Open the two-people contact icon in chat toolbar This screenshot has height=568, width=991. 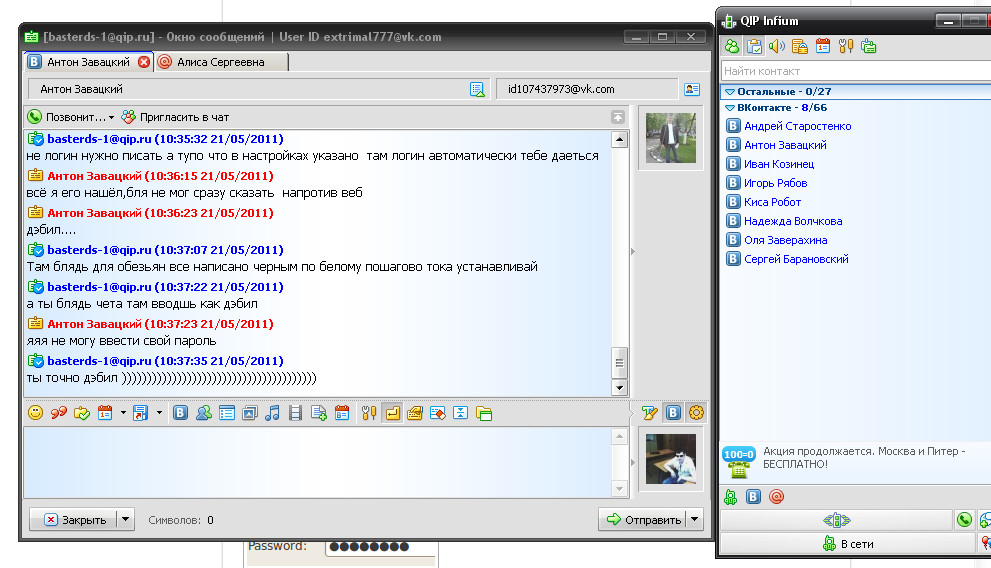tap(204, 413)
